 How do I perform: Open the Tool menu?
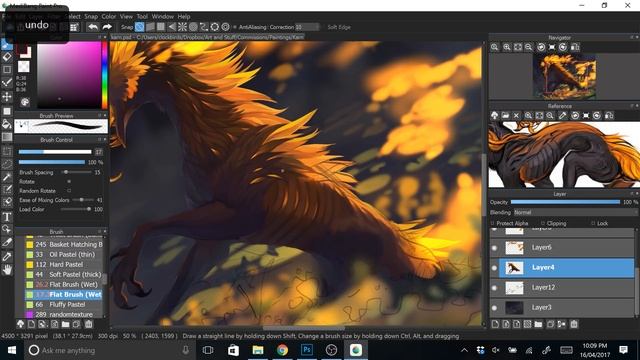pyautogui.click(x=142, y=17)
